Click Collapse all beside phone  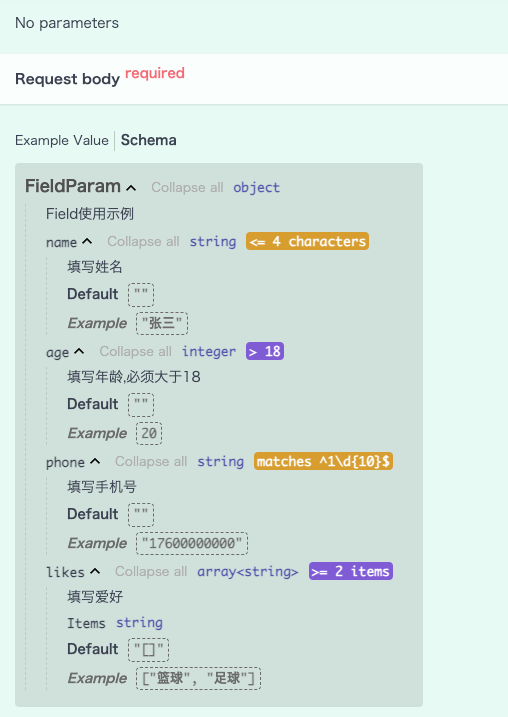(151, 461)
